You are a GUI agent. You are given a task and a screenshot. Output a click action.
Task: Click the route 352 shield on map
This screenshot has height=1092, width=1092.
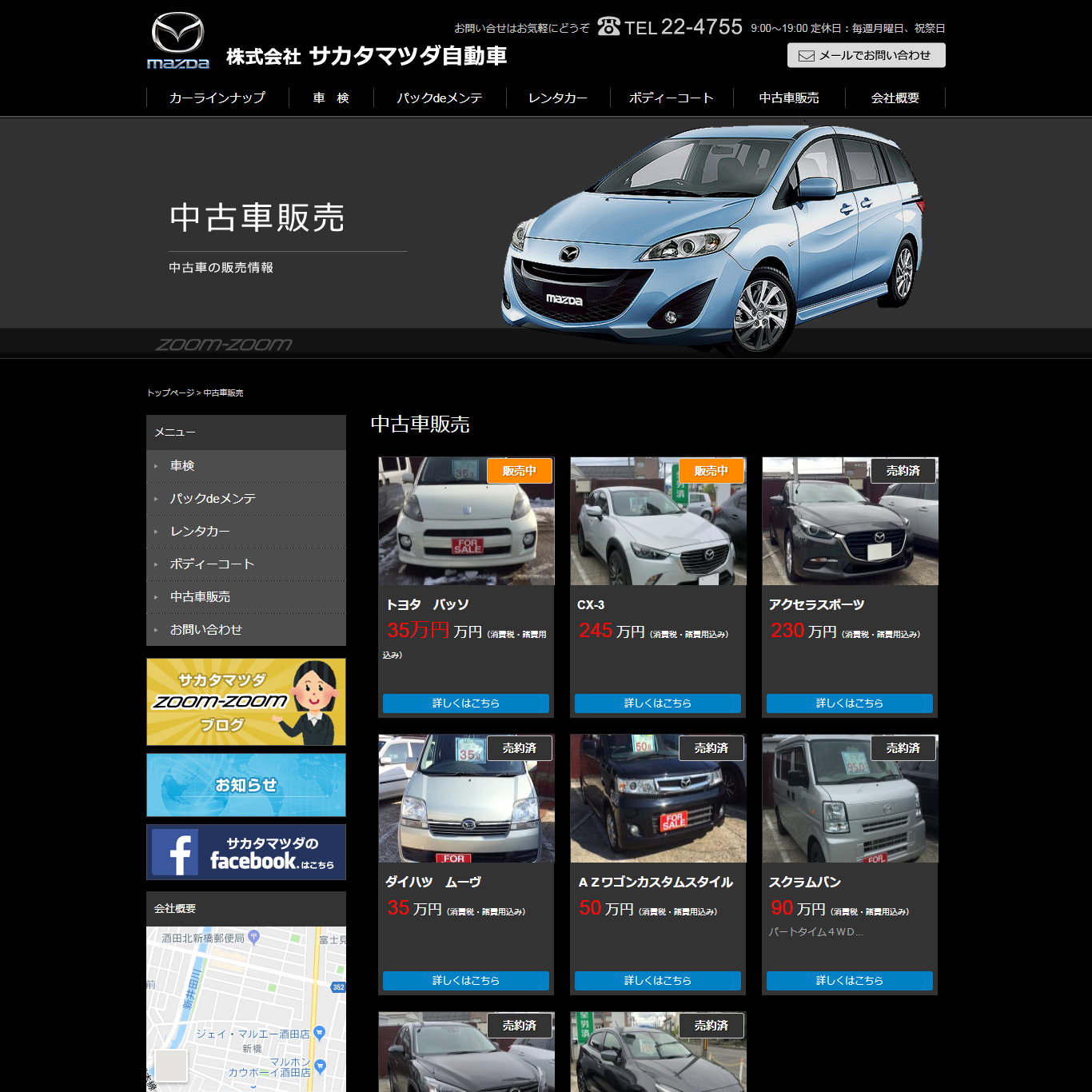(x=338, y=987)
